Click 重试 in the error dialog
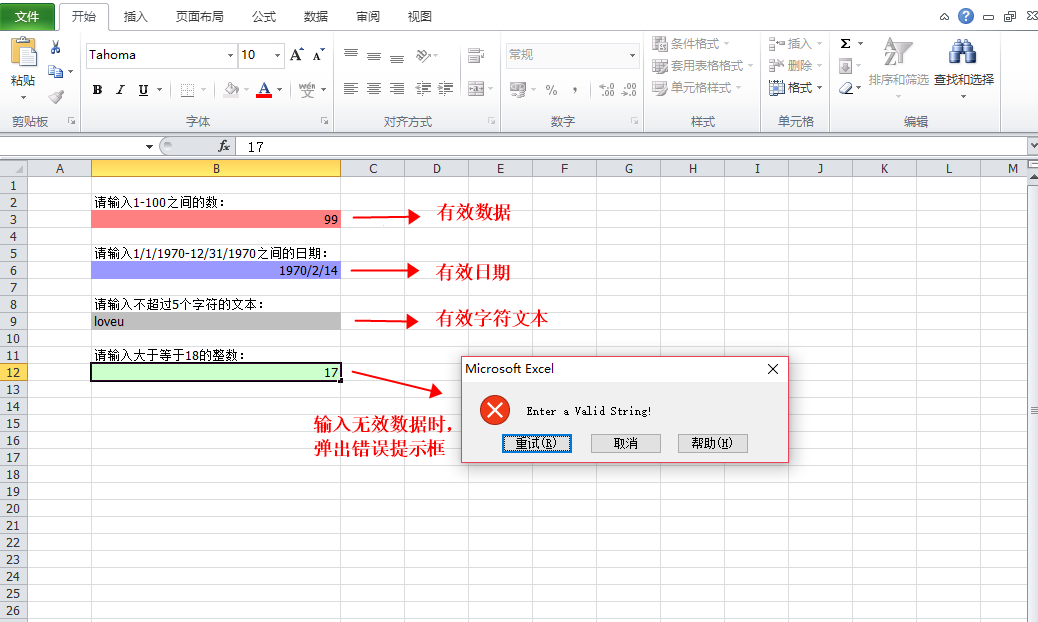Viewport: 1038px width, 622px height. tap(537, 443)
